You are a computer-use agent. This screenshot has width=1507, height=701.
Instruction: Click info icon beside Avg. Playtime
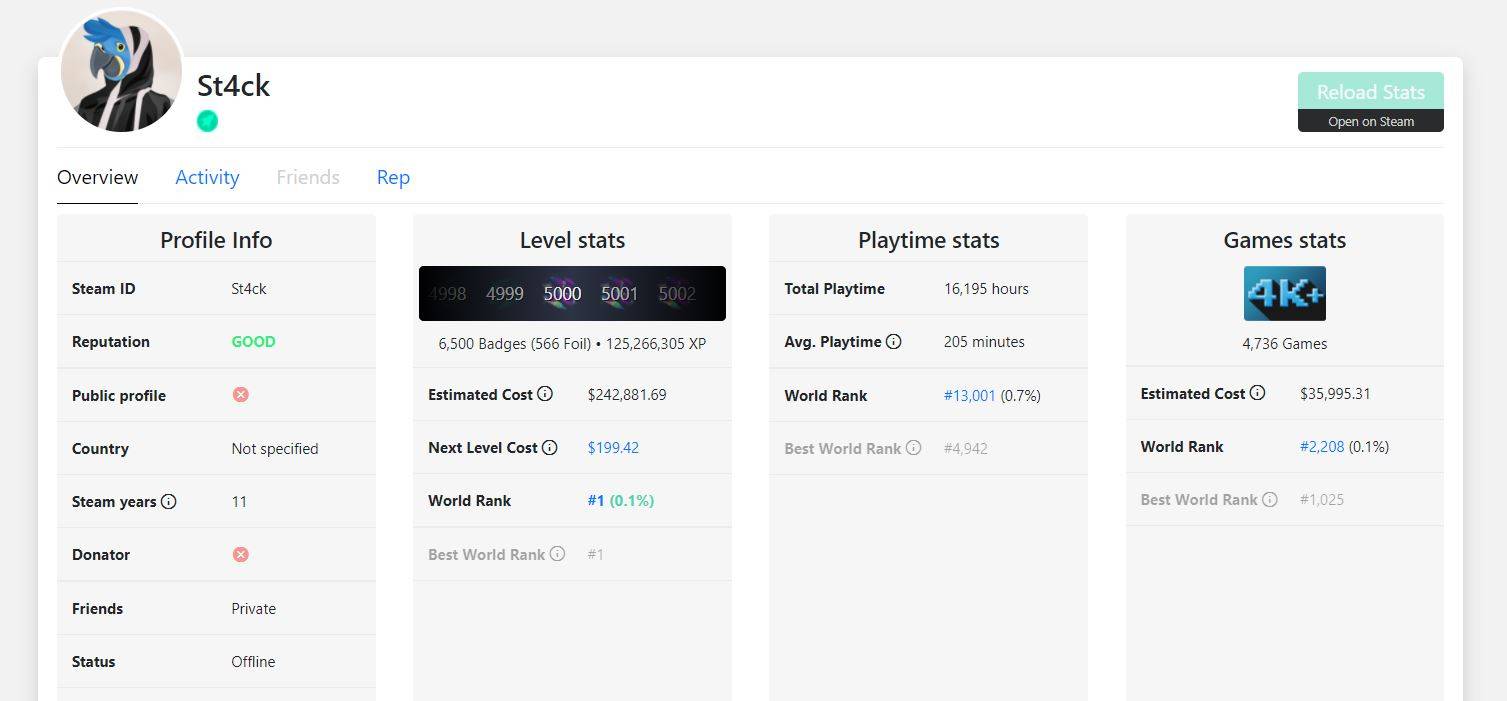(894, 341)
